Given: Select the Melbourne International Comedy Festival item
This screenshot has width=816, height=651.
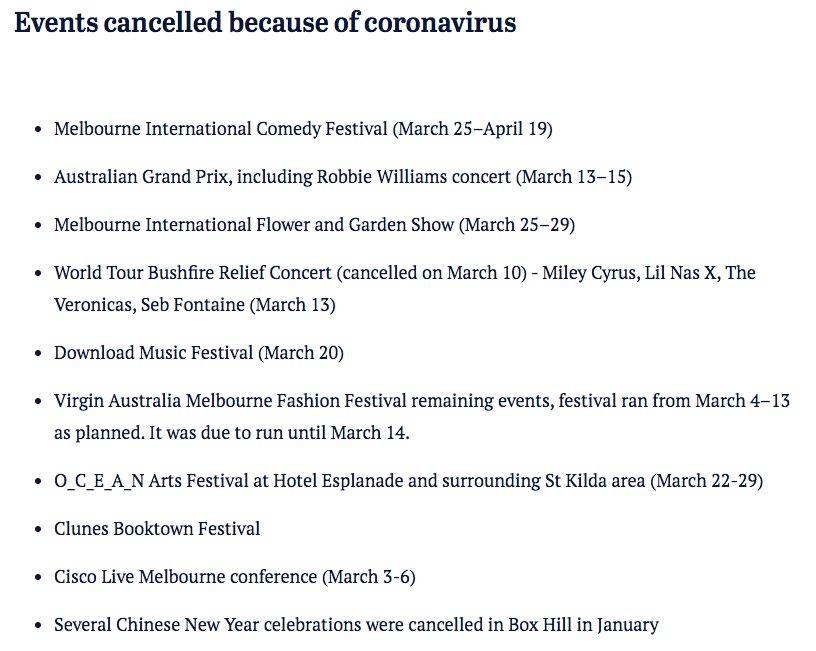Looking at the screenshot, I should (303, 129).
